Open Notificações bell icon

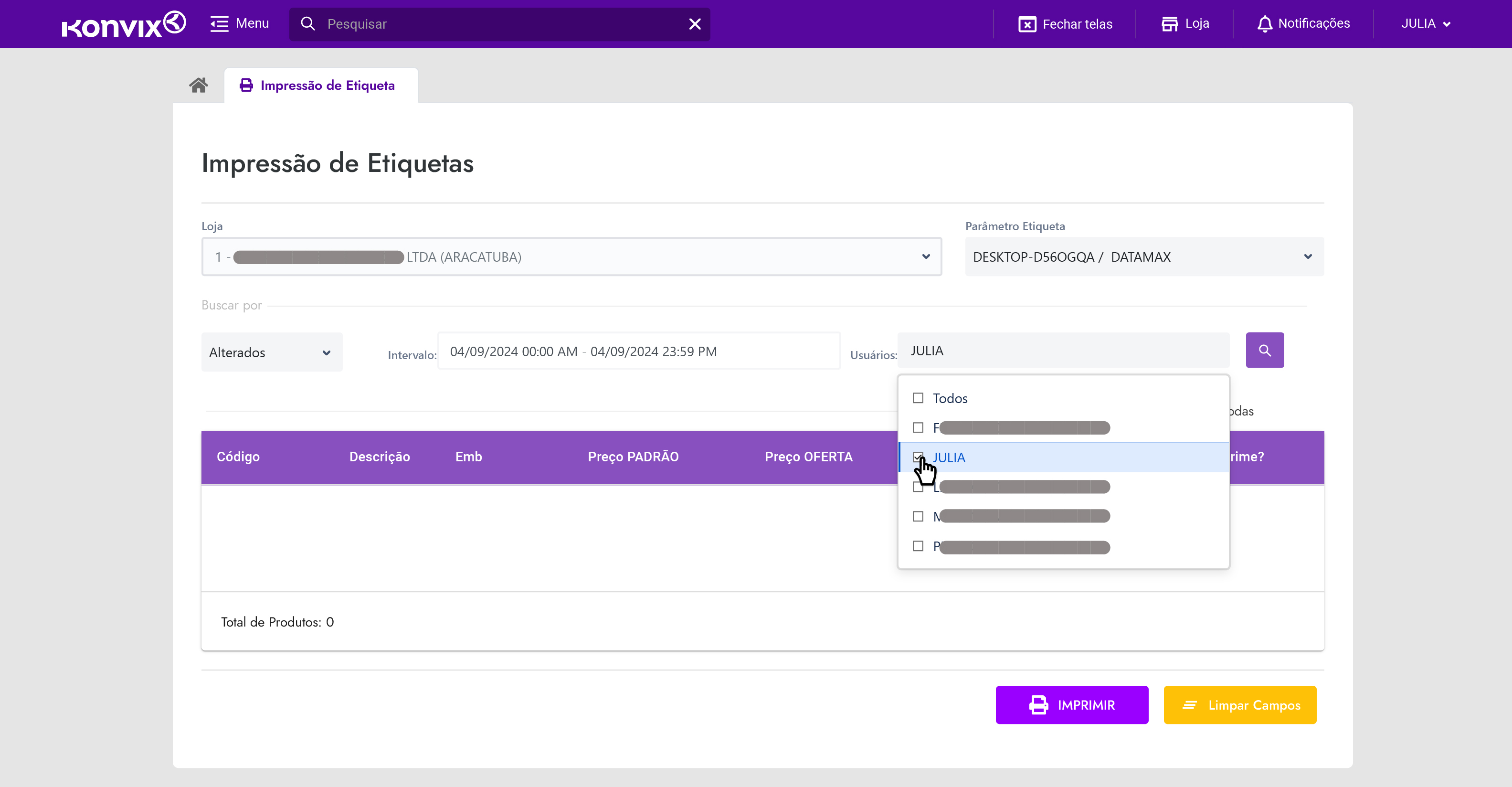pos(1264,24)
